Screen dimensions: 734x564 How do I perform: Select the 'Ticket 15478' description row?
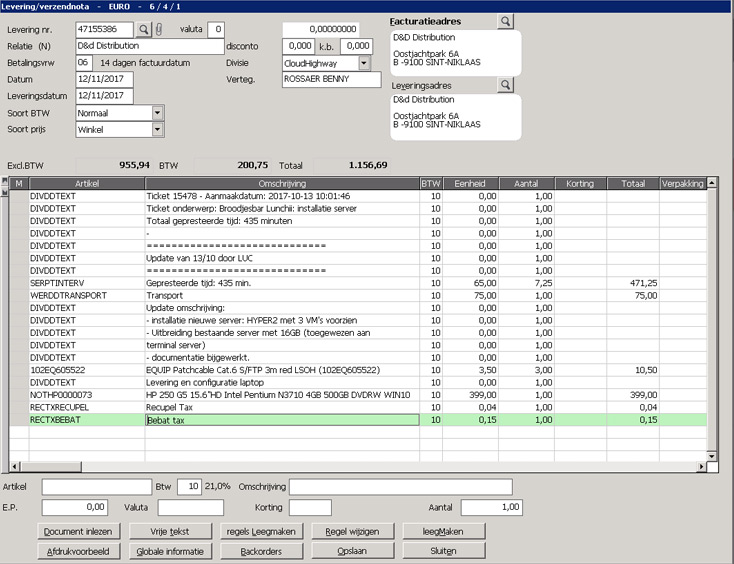coord(358,196)
